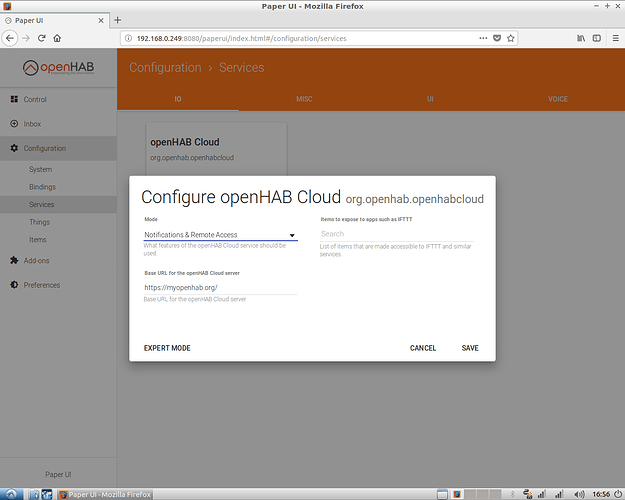Click the browser back arrow
This screenshot has width=625, height=500.
[x=10, y=37]
